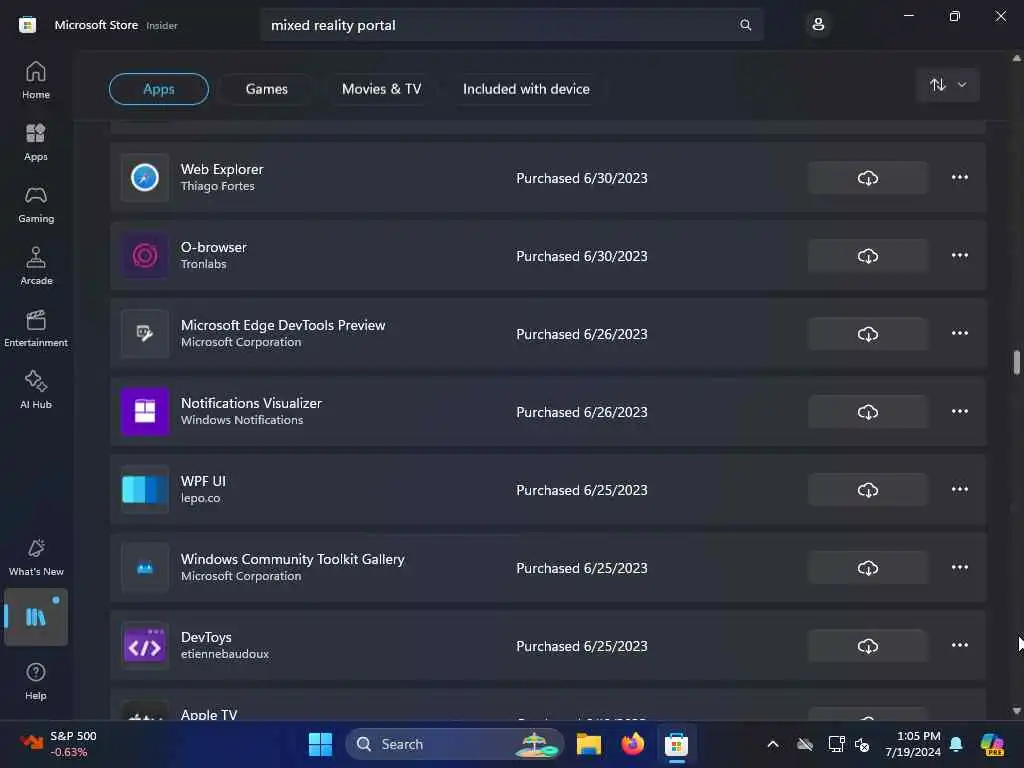Open the Home section in sidebar

(x=36, y=80)
